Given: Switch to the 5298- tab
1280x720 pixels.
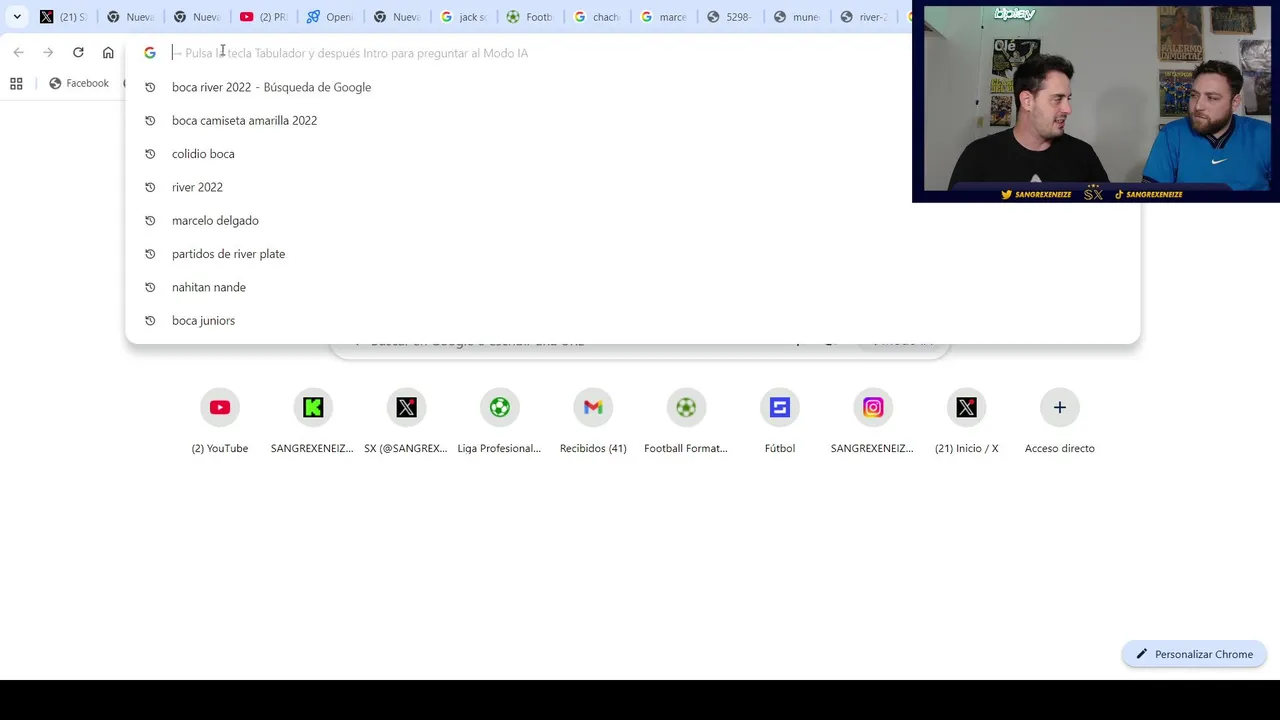Looking at the screenshot, I should [x=729, y=17].
